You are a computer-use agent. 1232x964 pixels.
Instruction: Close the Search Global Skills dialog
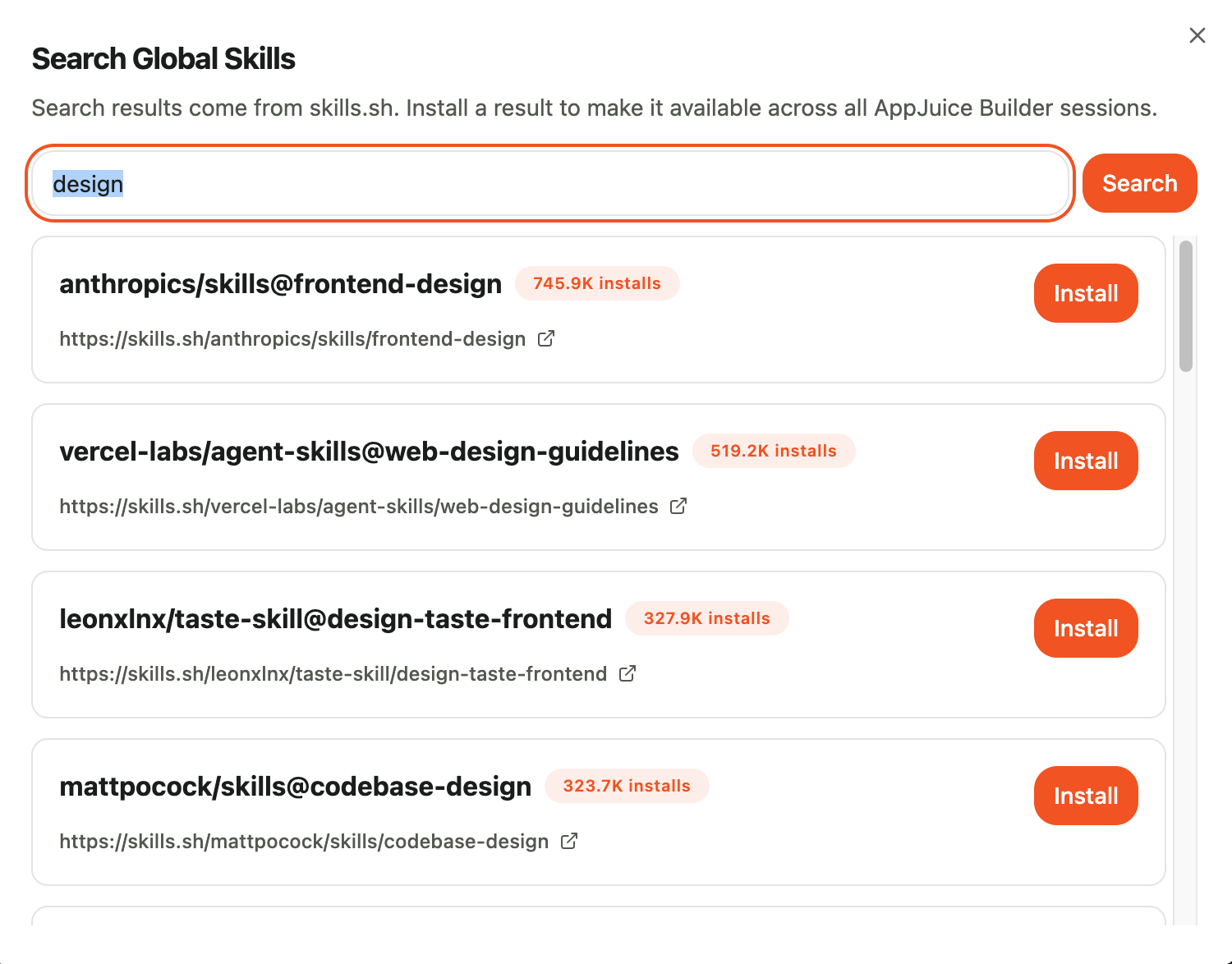point(1198,35)
